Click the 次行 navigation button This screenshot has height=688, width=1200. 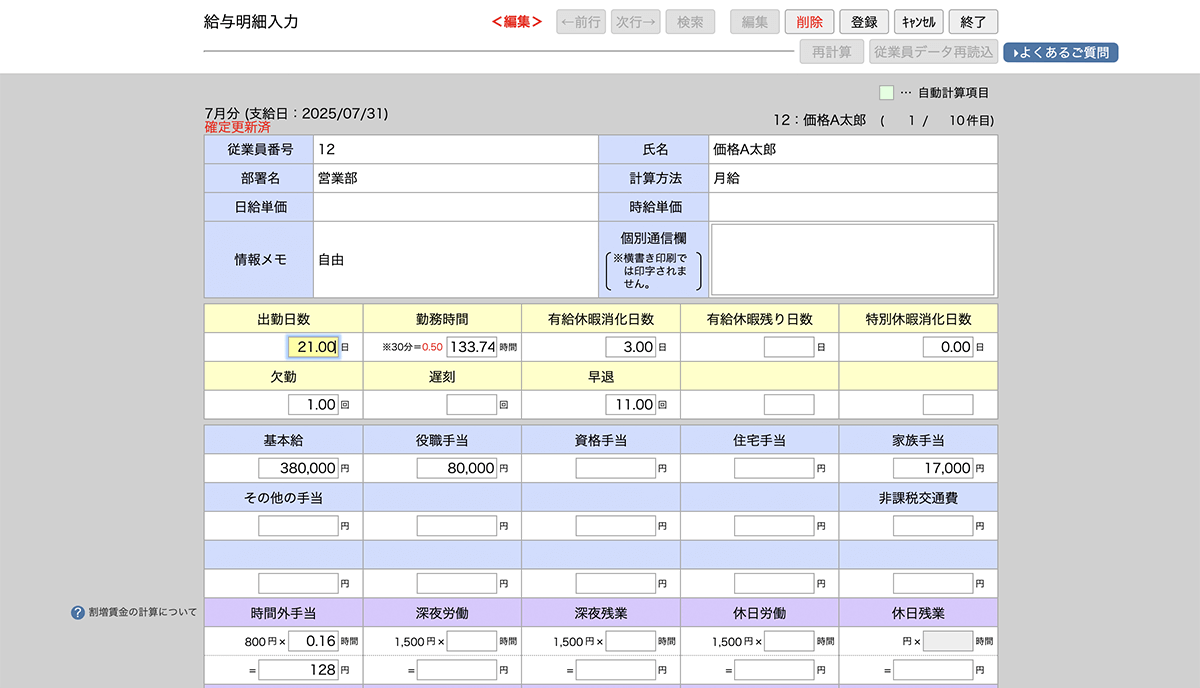coord(636,22)
